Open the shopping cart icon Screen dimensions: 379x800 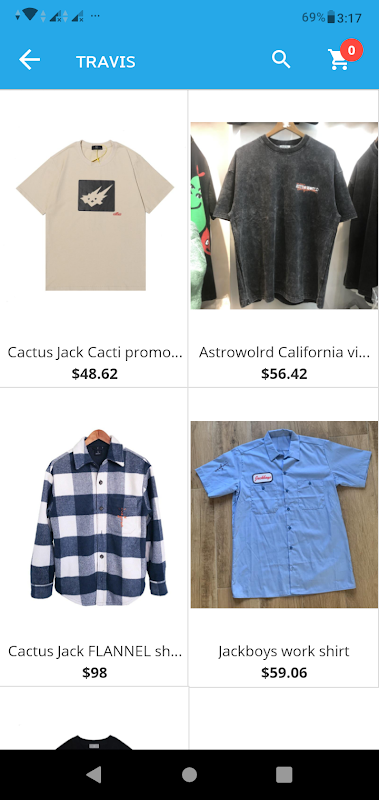tap(338, 61)
